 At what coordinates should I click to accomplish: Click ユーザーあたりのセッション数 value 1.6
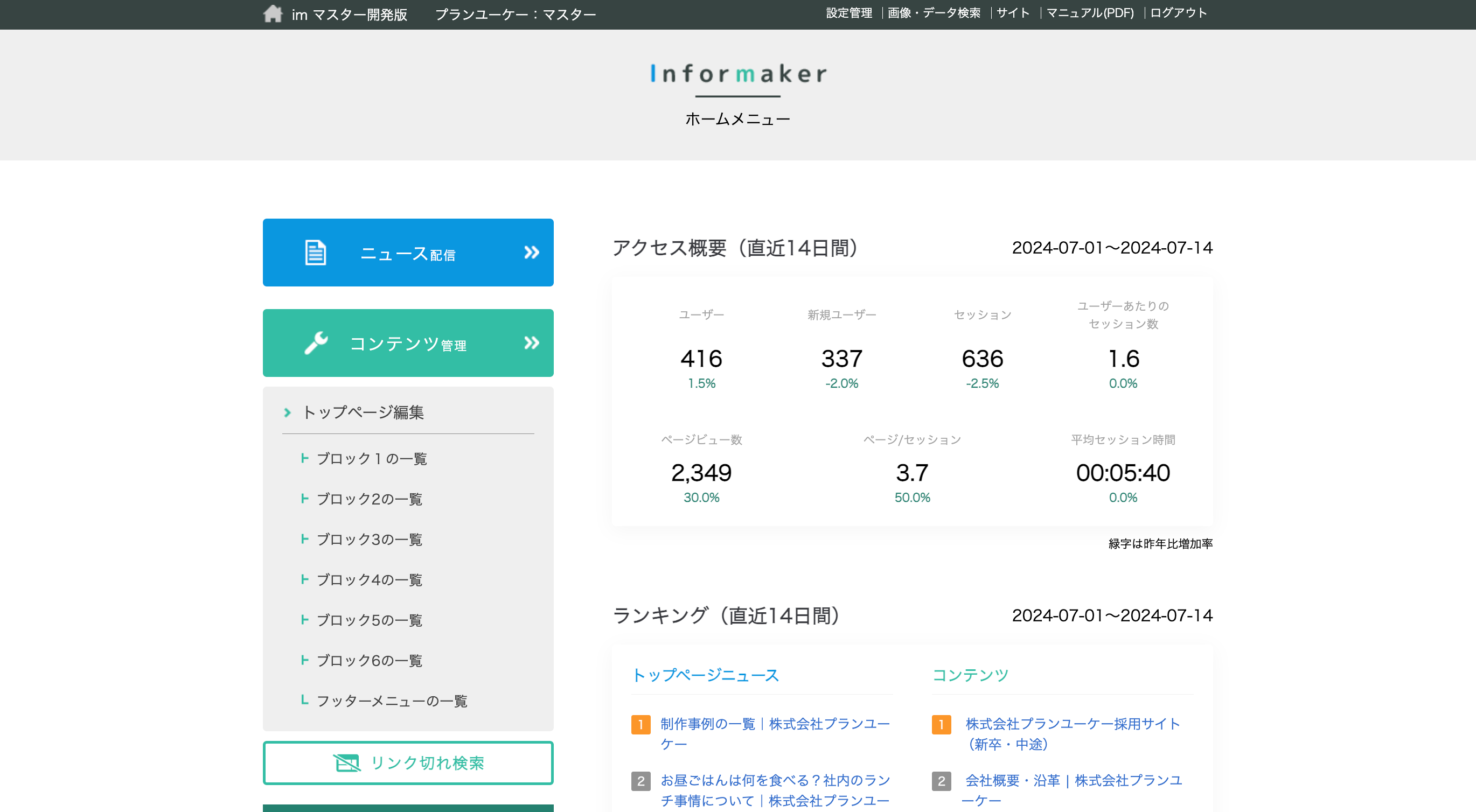pyautogui.click(x=1123, y=359)
